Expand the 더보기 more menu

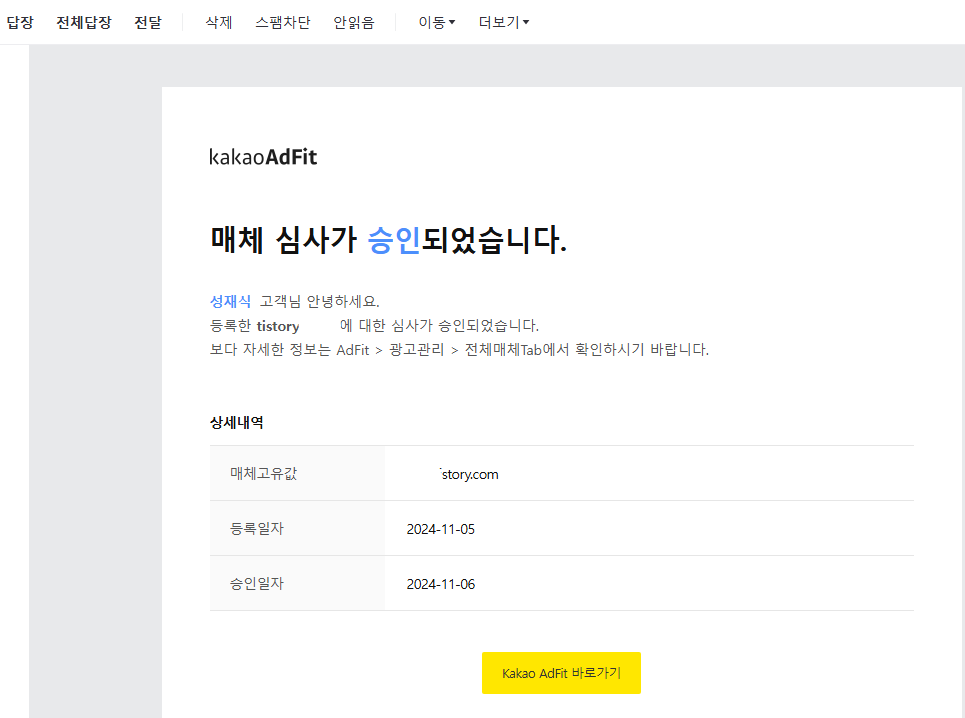click(503, 23)
